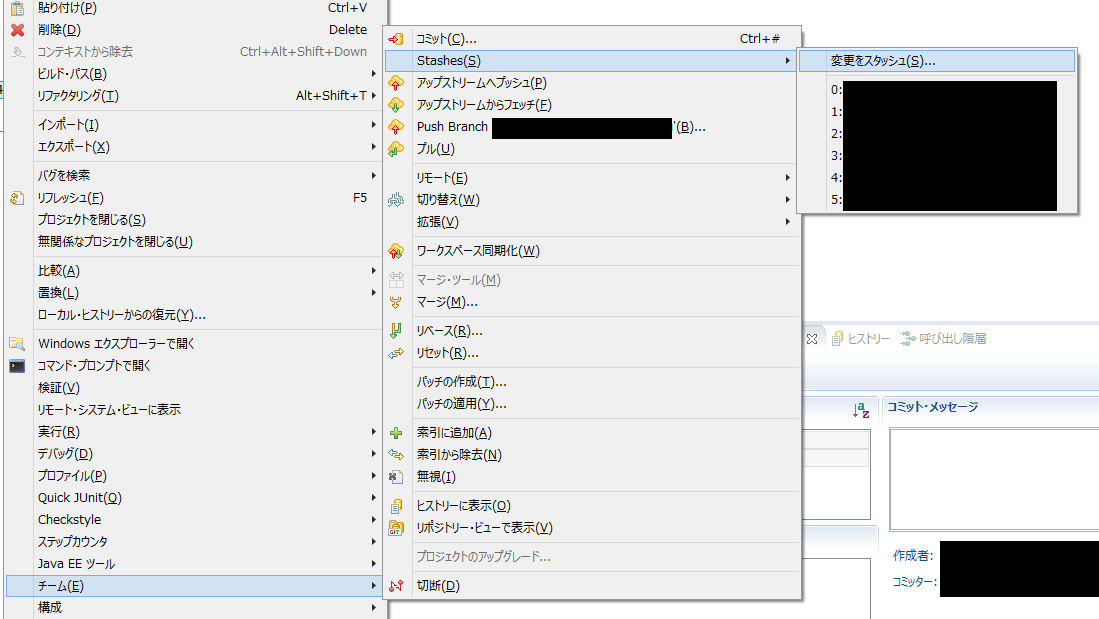Click the call hierarchy tab icon

pyautogui.click(x=908, y=339)
